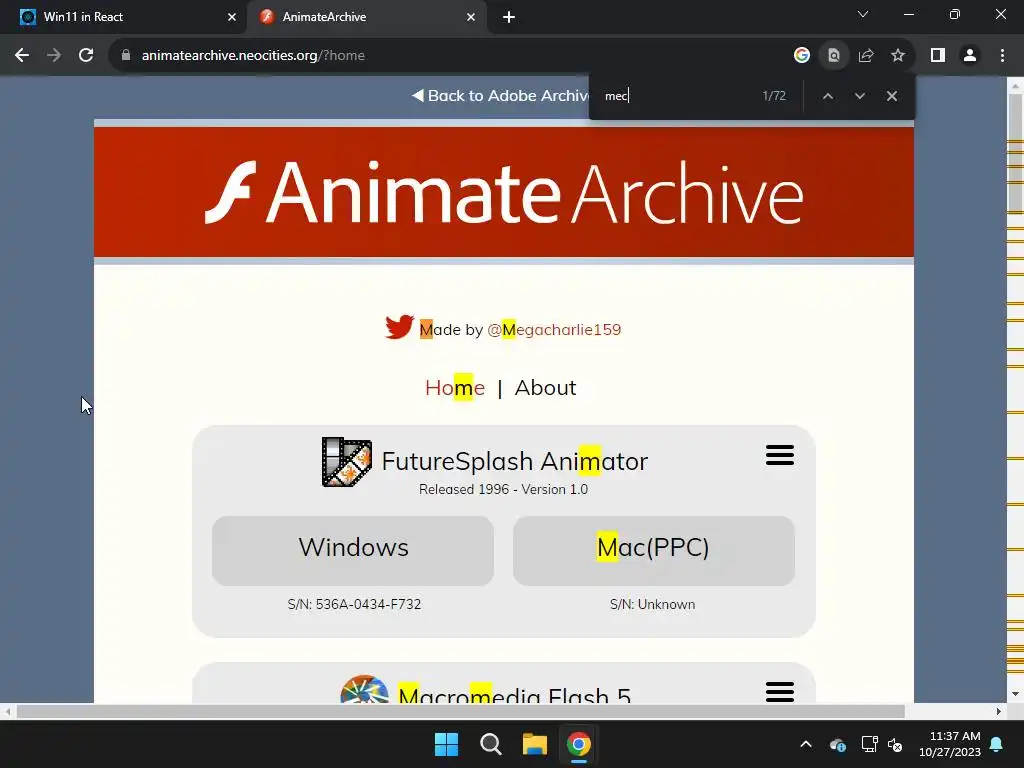Expand the Macromedia Flash 5 hamburger menu
This screenshot has width=1024, height=768.
(x=780, y=692)
